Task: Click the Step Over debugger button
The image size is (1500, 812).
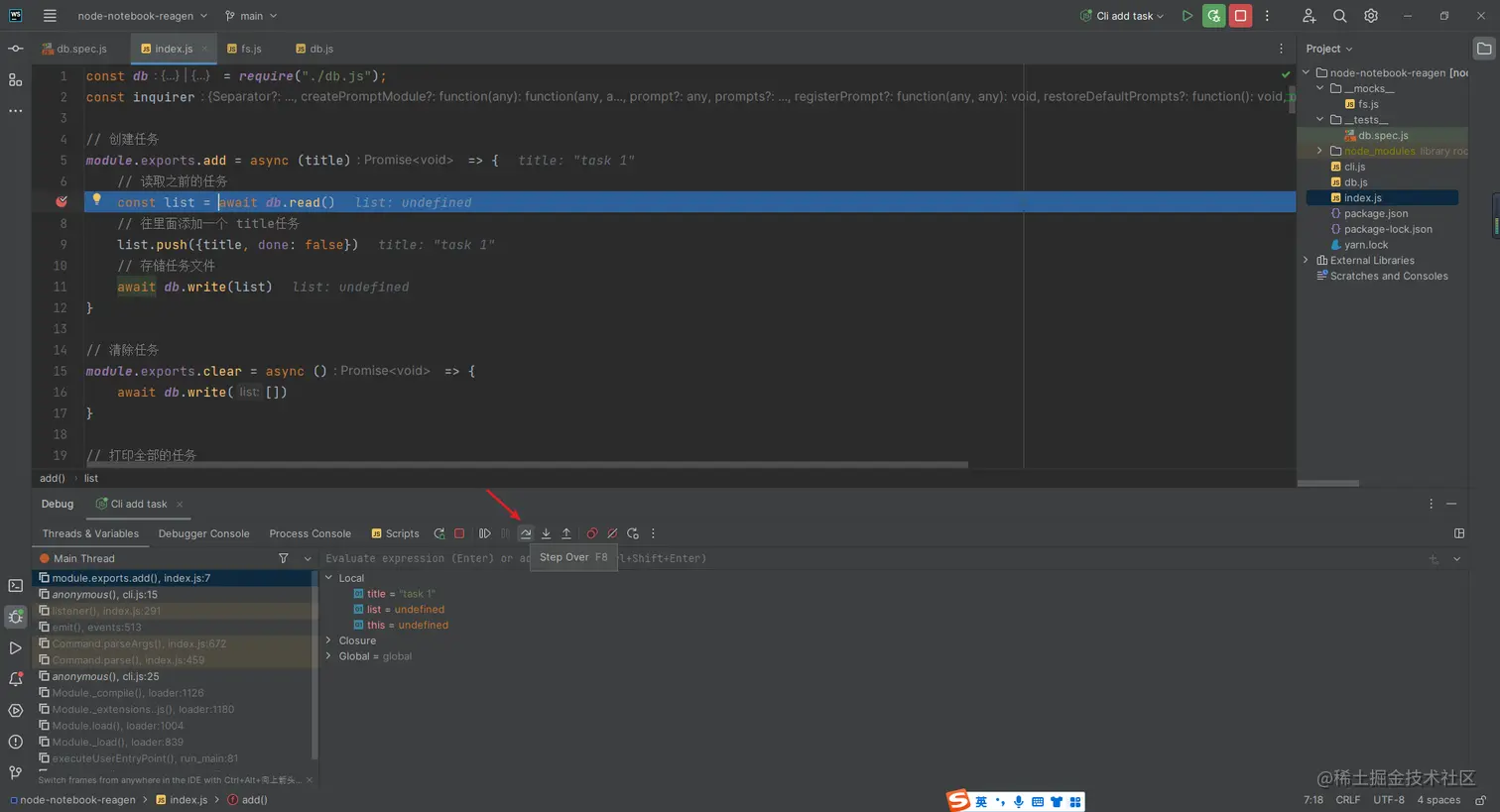Action: [x=526, y=533]
